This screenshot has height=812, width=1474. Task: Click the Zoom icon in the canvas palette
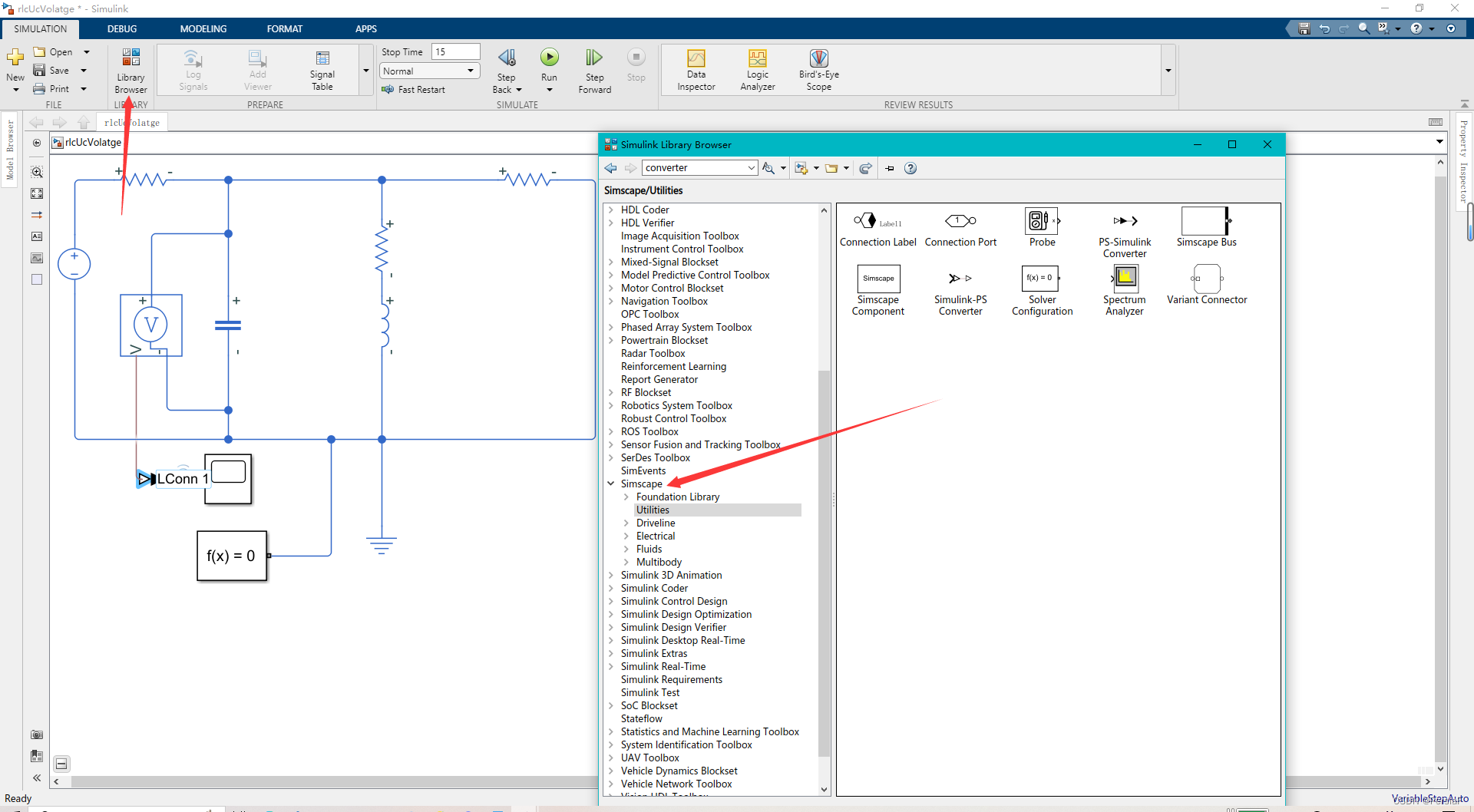37,172
